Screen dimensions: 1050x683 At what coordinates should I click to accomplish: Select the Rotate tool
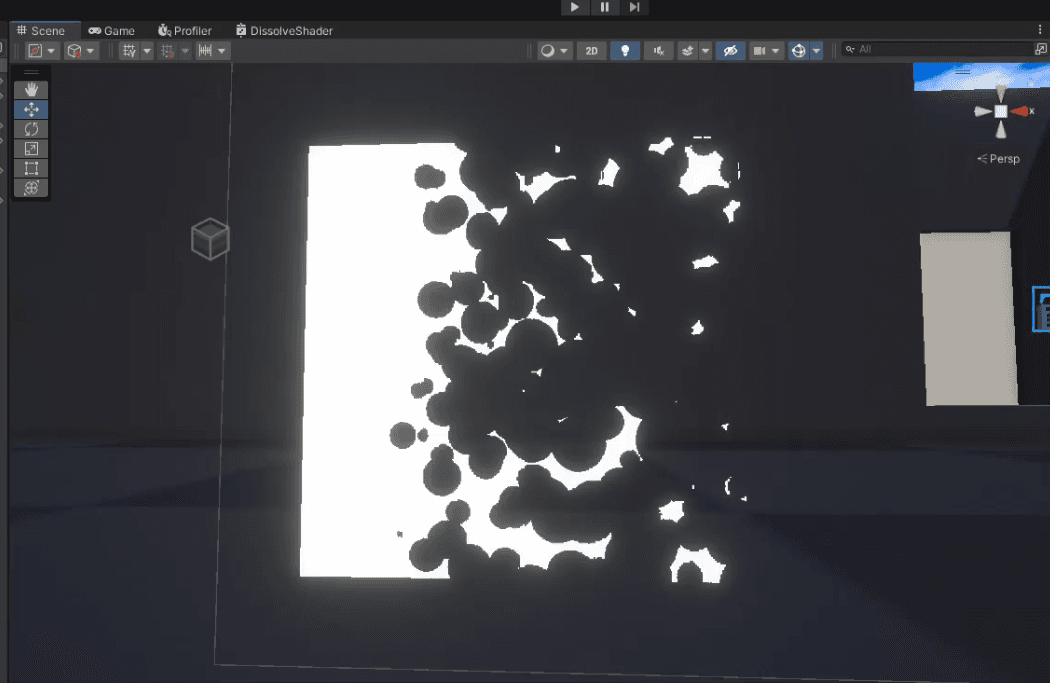[31, 129]
